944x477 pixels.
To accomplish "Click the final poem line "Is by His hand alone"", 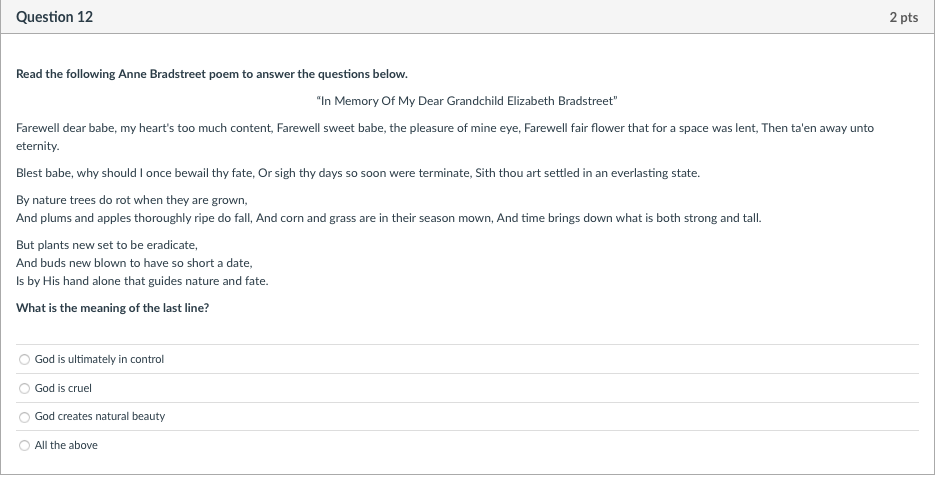I will coord(143,281).
